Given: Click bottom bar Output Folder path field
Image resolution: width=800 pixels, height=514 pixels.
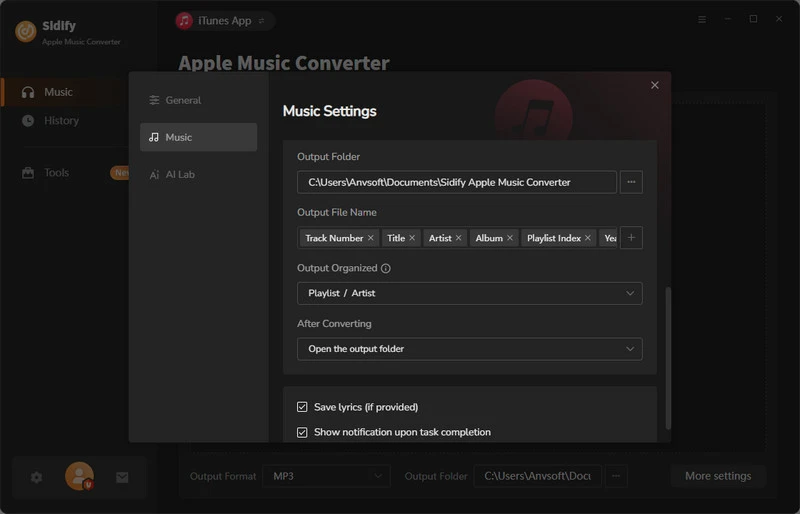Looking at the screenshot, I should pos(537,476).
